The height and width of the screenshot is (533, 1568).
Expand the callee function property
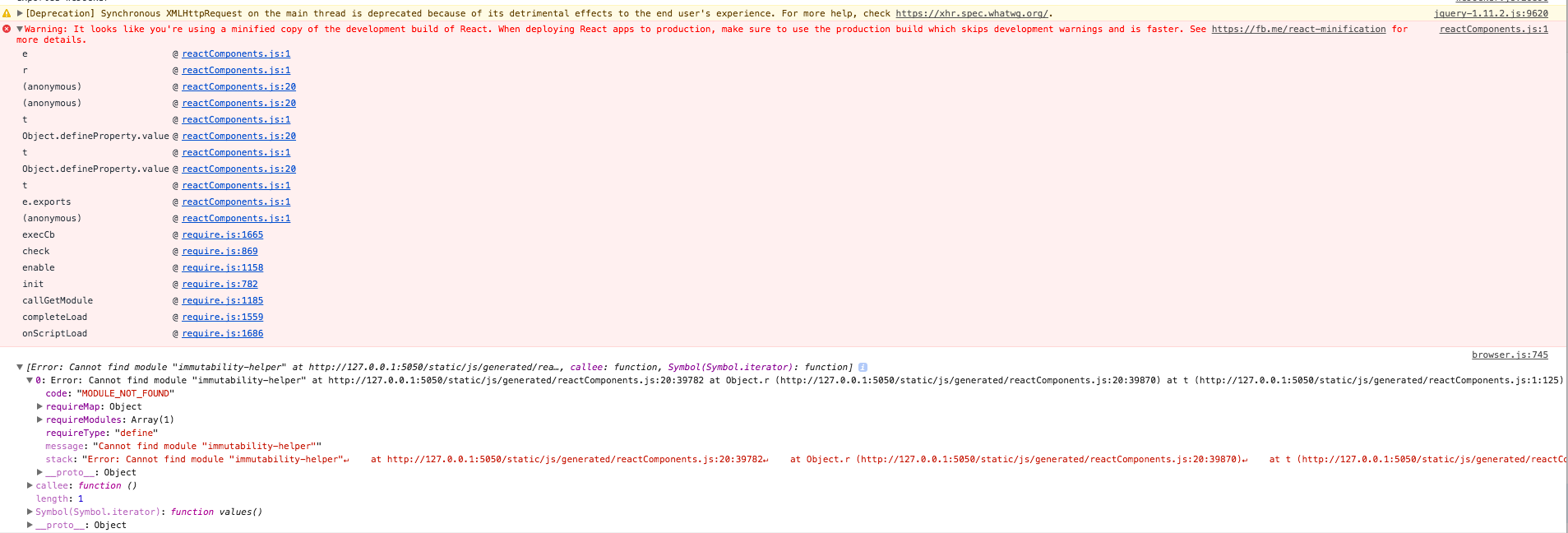click(30, 486)
